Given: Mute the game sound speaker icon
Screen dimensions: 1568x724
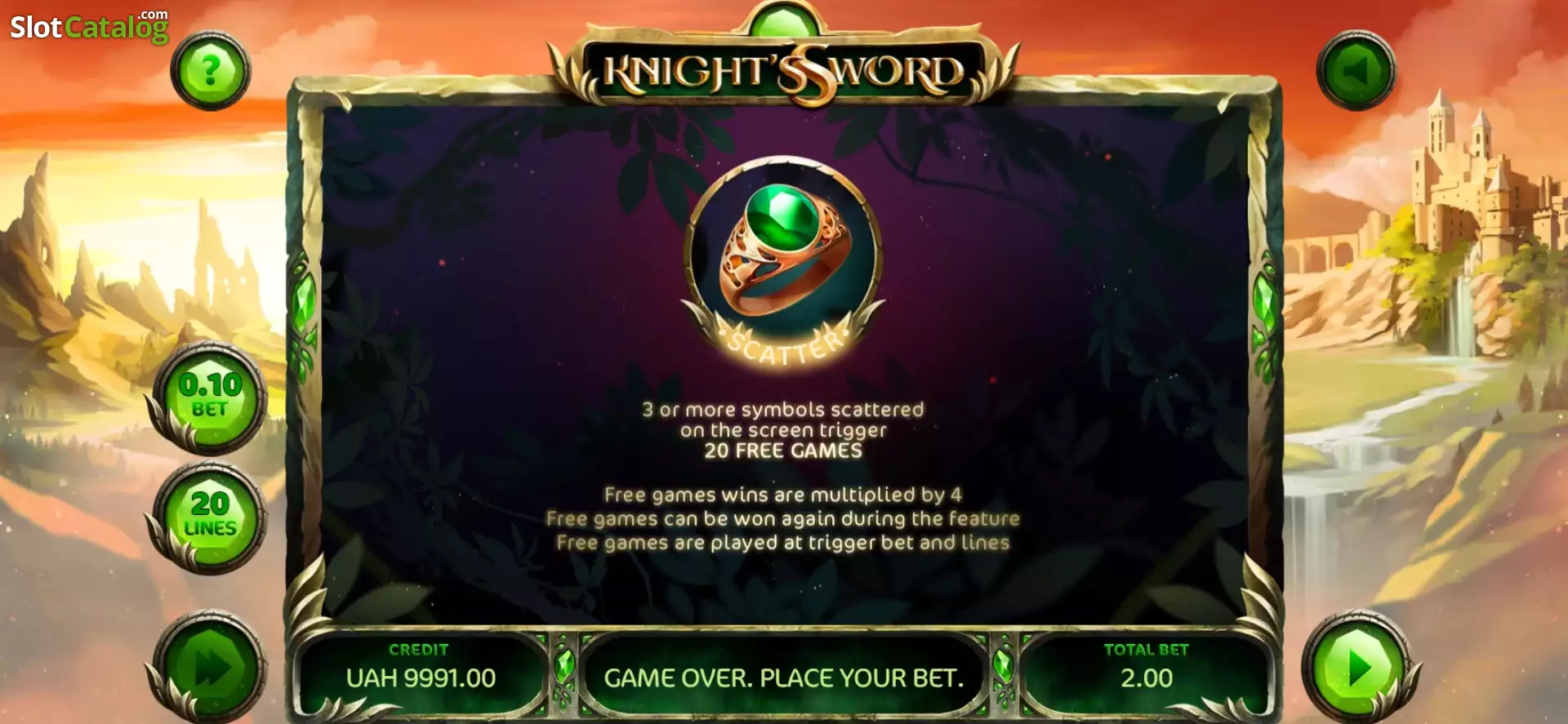Looking at the screenshot, I should [x=1356, y=71].
